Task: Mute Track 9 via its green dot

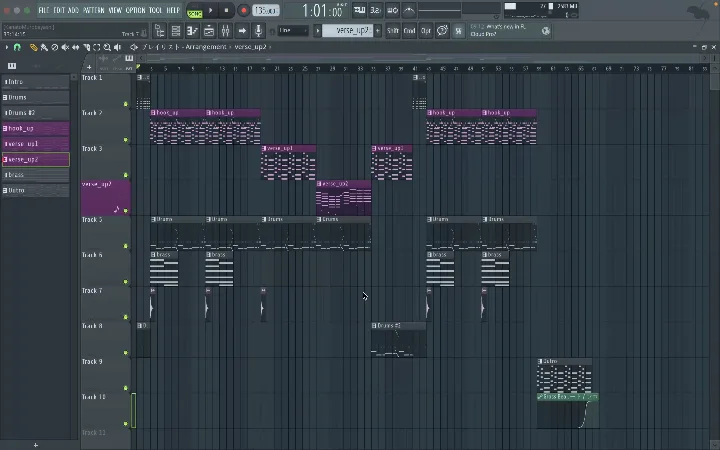Action: pos(126,388)
